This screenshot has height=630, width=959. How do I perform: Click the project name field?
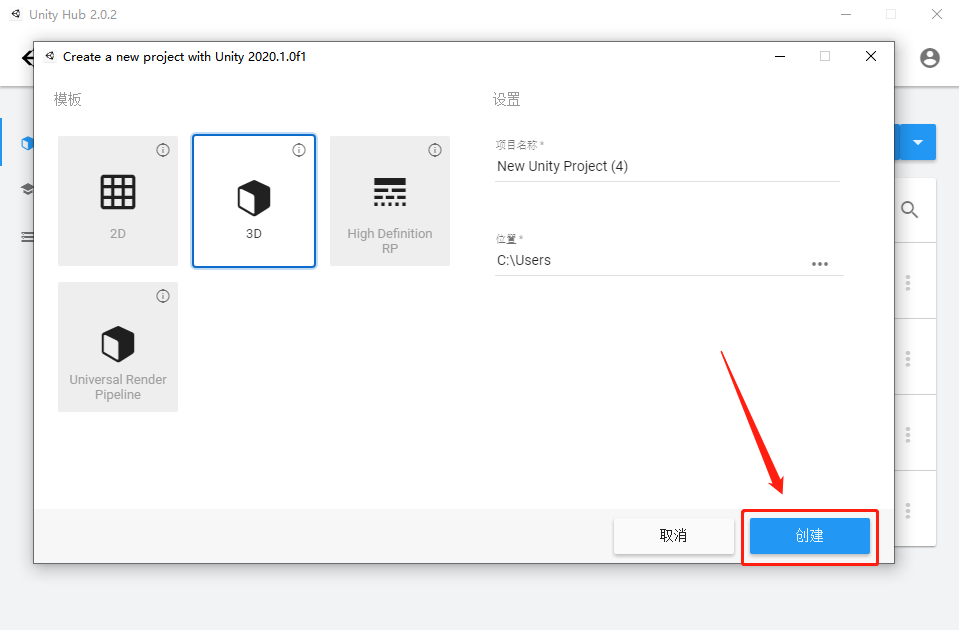click(667, 166)
